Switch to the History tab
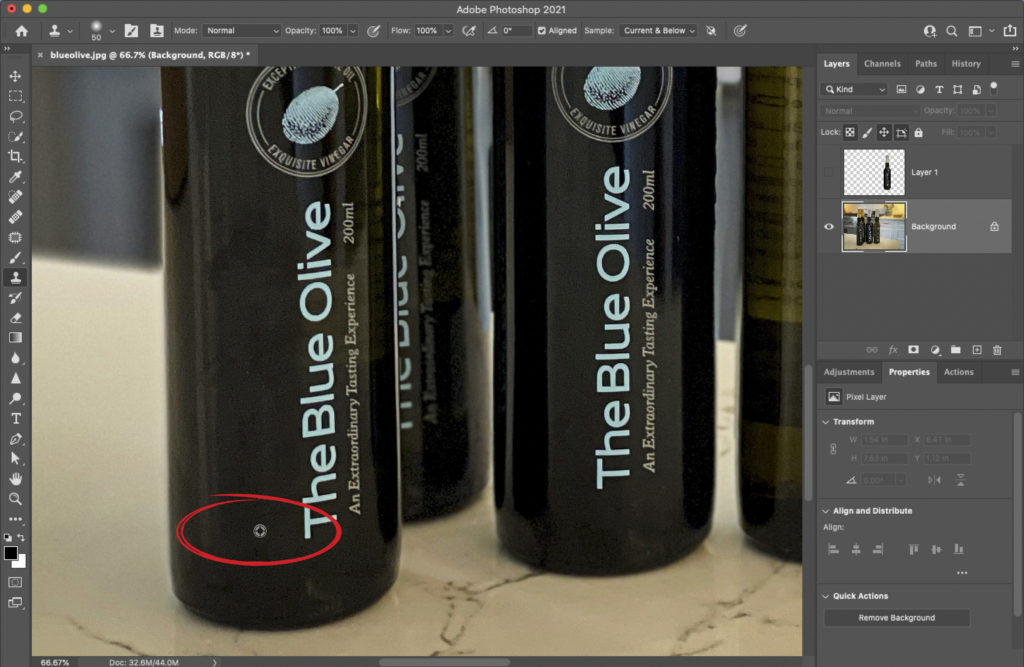Image resolution: width=1024 pixels, height=667 pixels. pos(966,64)
